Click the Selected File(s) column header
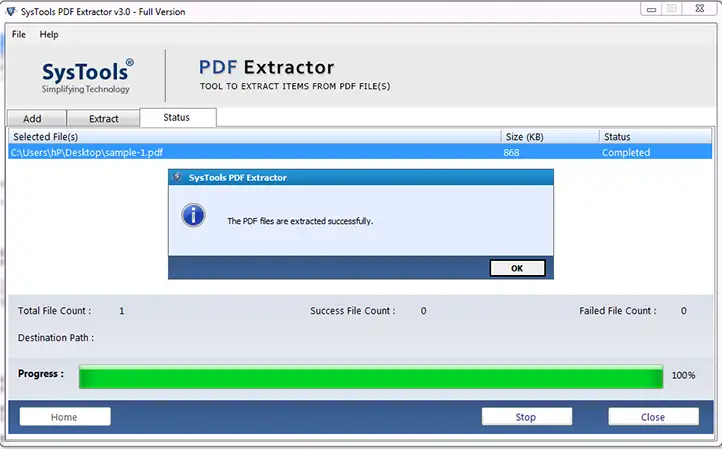This screenshot has height=449, width=722. 255,137
